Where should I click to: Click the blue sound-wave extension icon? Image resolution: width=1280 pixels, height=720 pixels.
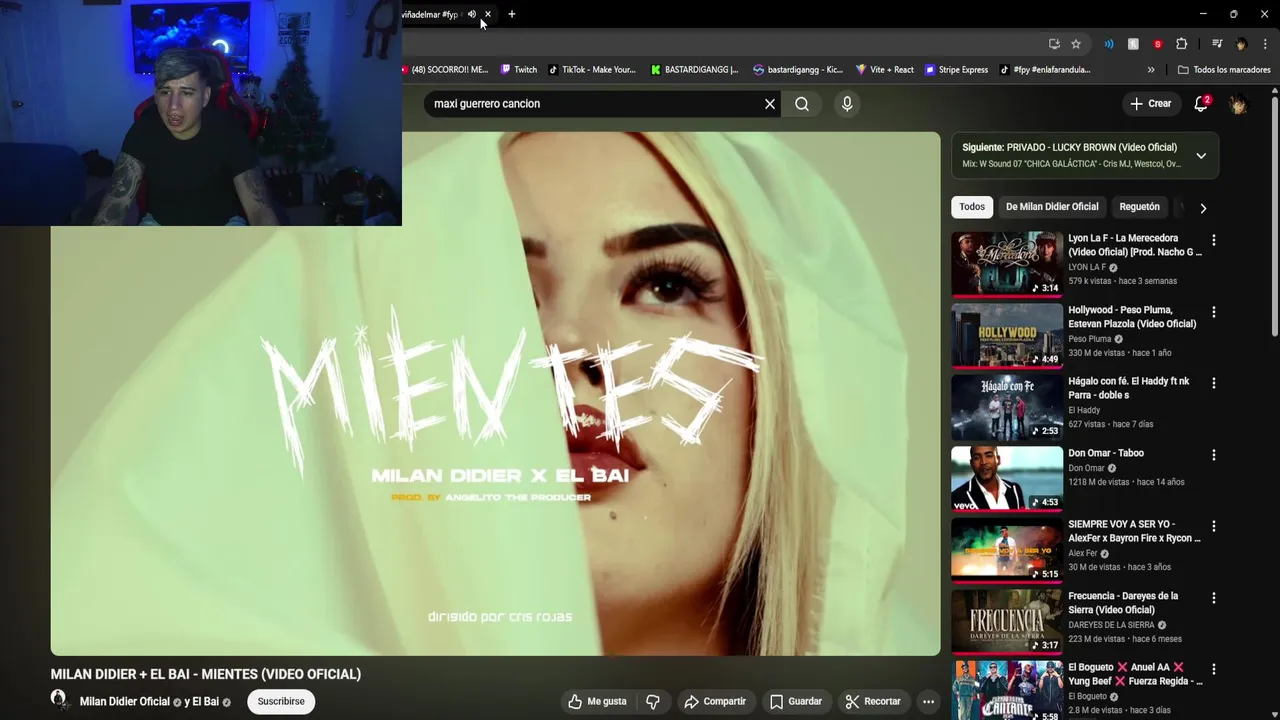[1109, 44]
